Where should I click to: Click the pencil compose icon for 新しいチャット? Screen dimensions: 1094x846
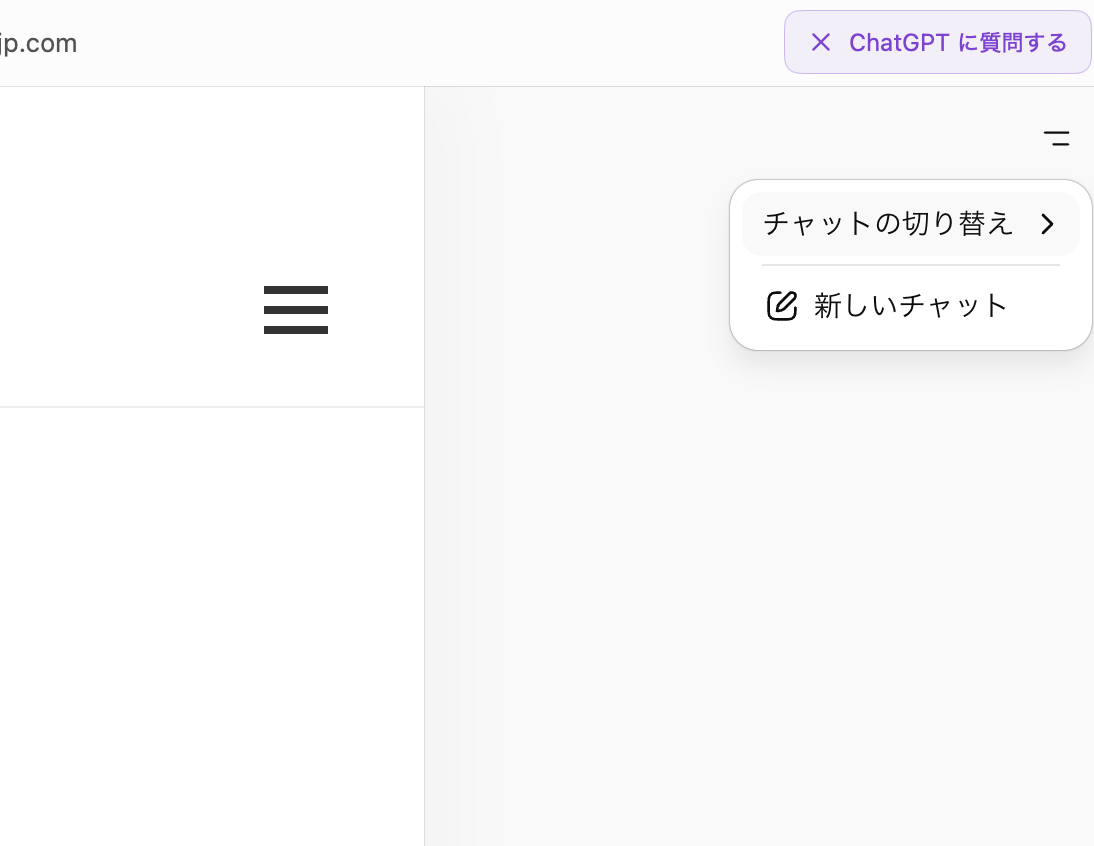click(x=782, y=306)
